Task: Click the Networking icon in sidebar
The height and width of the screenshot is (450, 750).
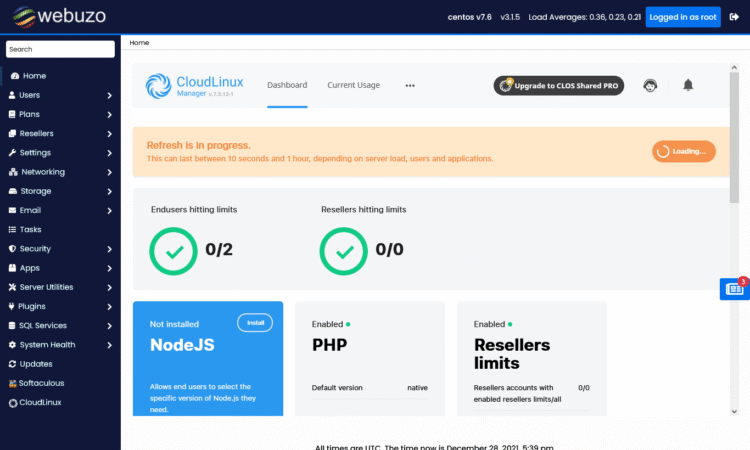Action: pyautogui.click(x=13, y=172)
